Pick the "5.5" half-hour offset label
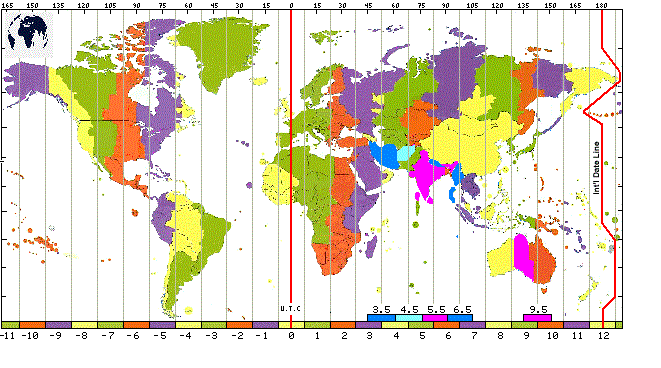This screenshot has height=368, width=661. [436, 310]
